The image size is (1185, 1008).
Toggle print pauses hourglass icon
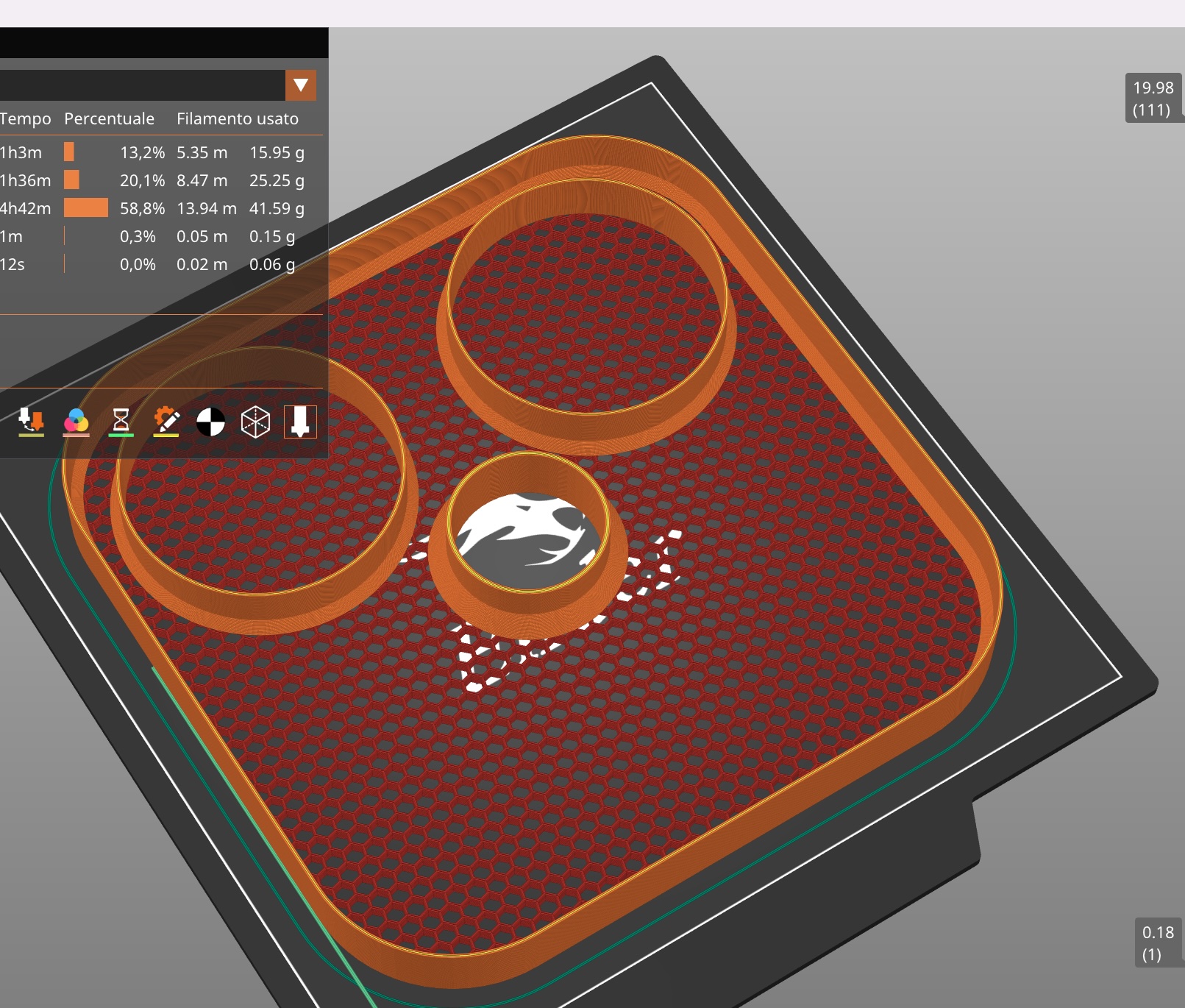click(x=121, y=422)
